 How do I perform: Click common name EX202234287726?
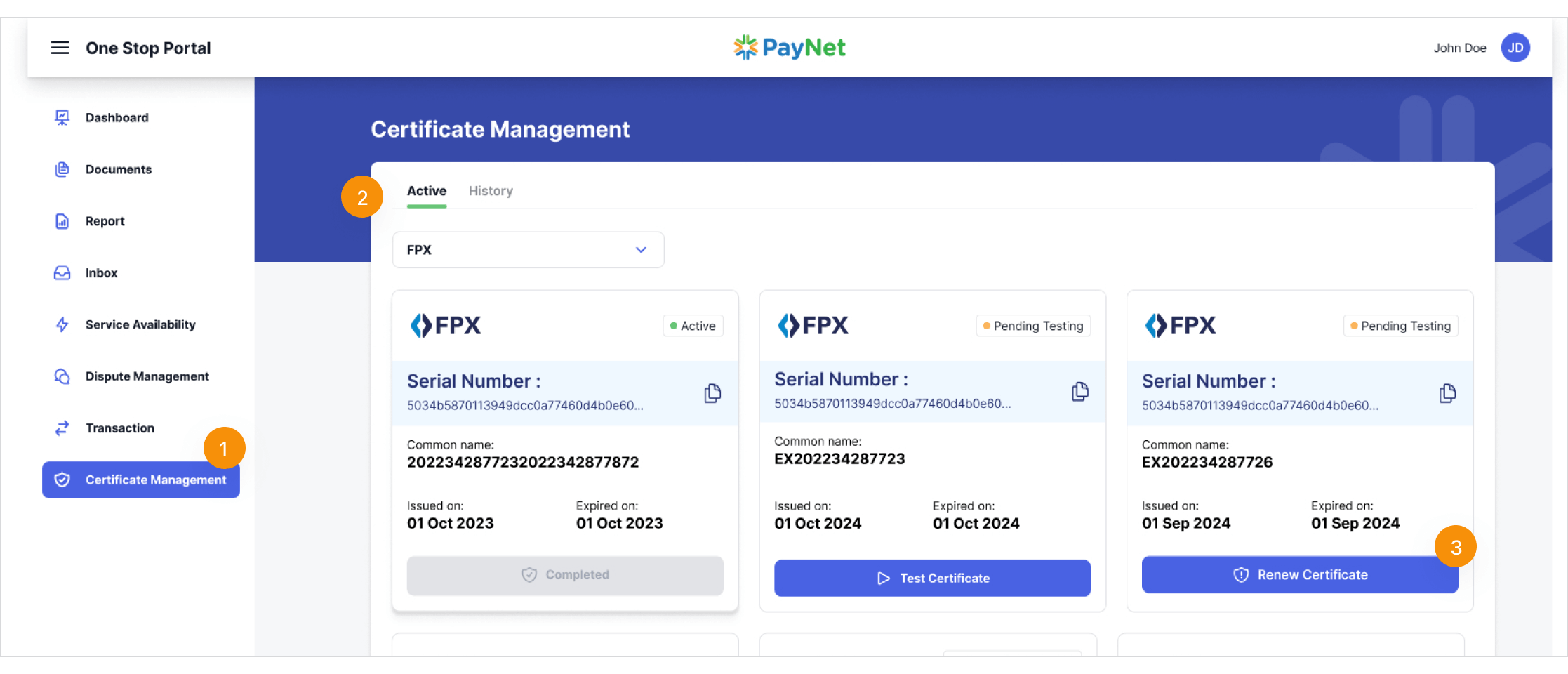coord(1207,463)
